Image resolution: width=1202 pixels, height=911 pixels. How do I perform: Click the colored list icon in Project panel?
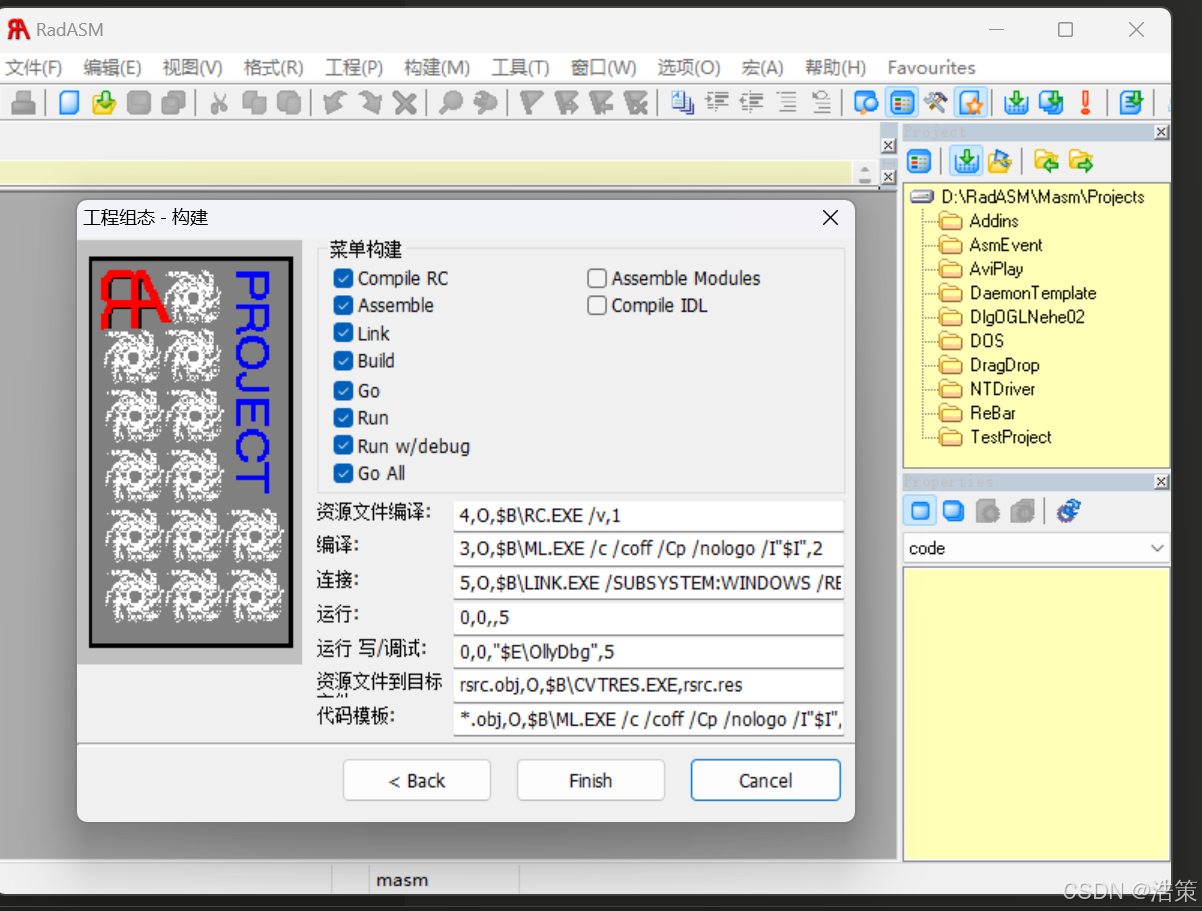pyautogui.click(x=919, y=161)
